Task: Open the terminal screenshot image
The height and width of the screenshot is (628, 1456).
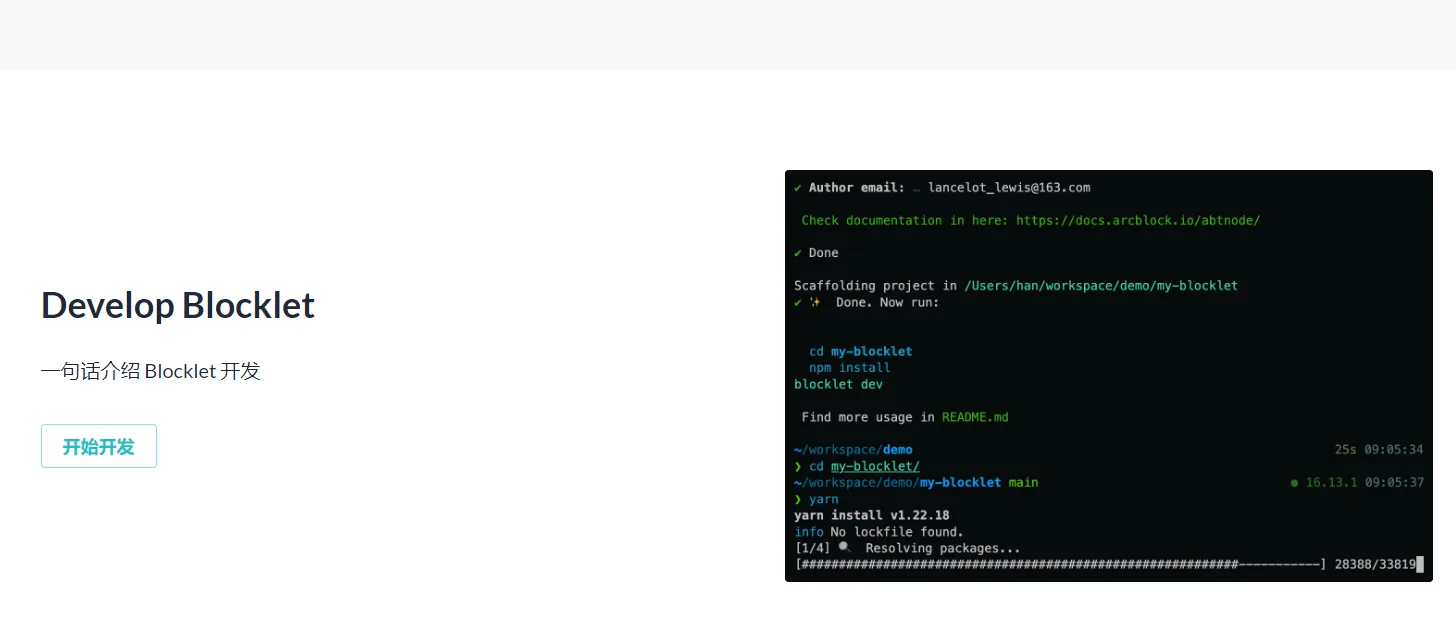Action: point(1108,375)
